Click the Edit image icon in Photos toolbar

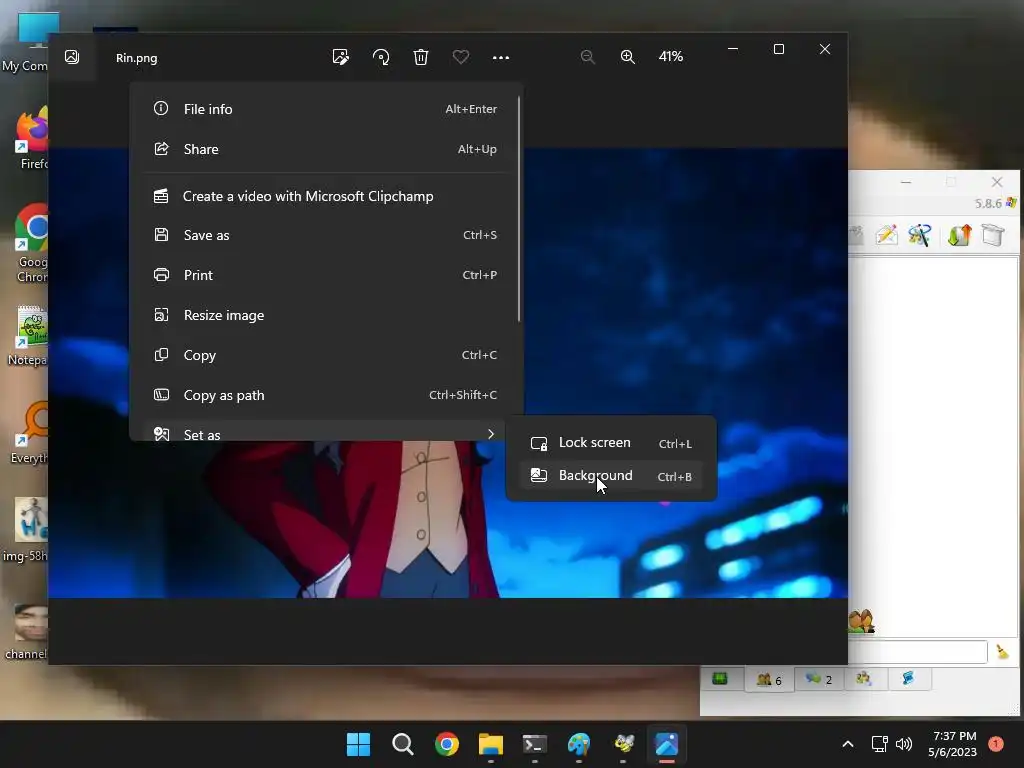(x=340, y=57)
